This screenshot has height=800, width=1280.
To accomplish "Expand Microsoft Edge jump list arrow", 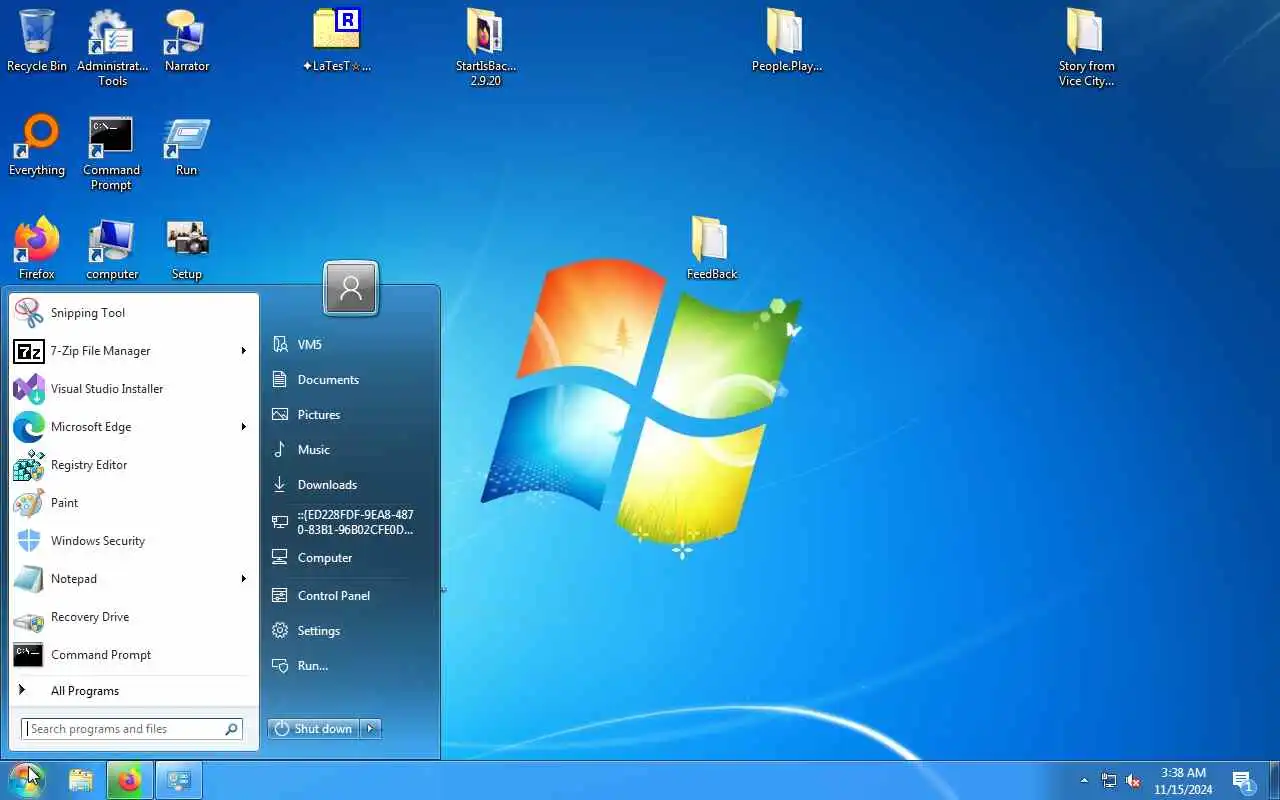I will tap(243, 427).
